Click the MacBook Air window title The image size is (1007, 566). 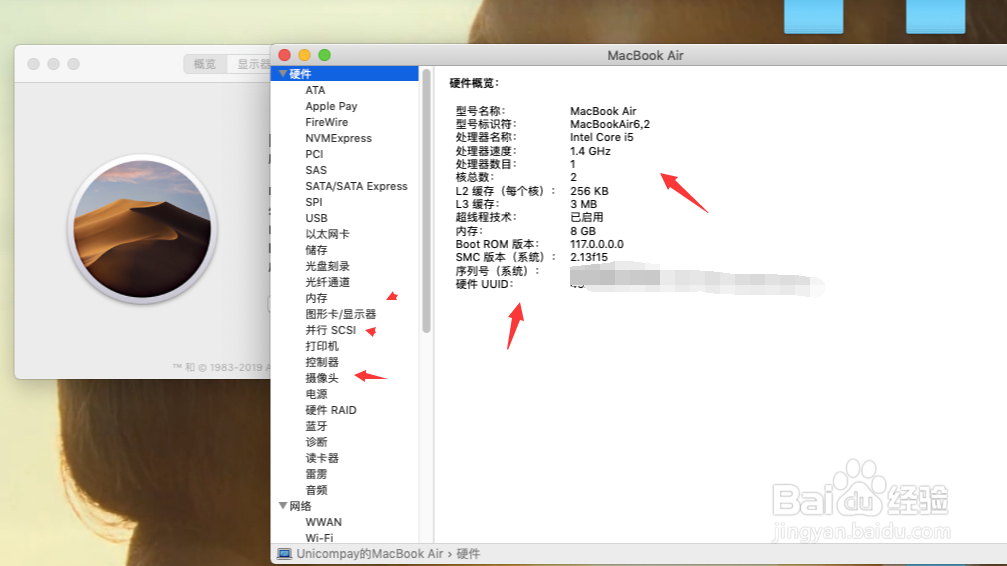(645, 55)
